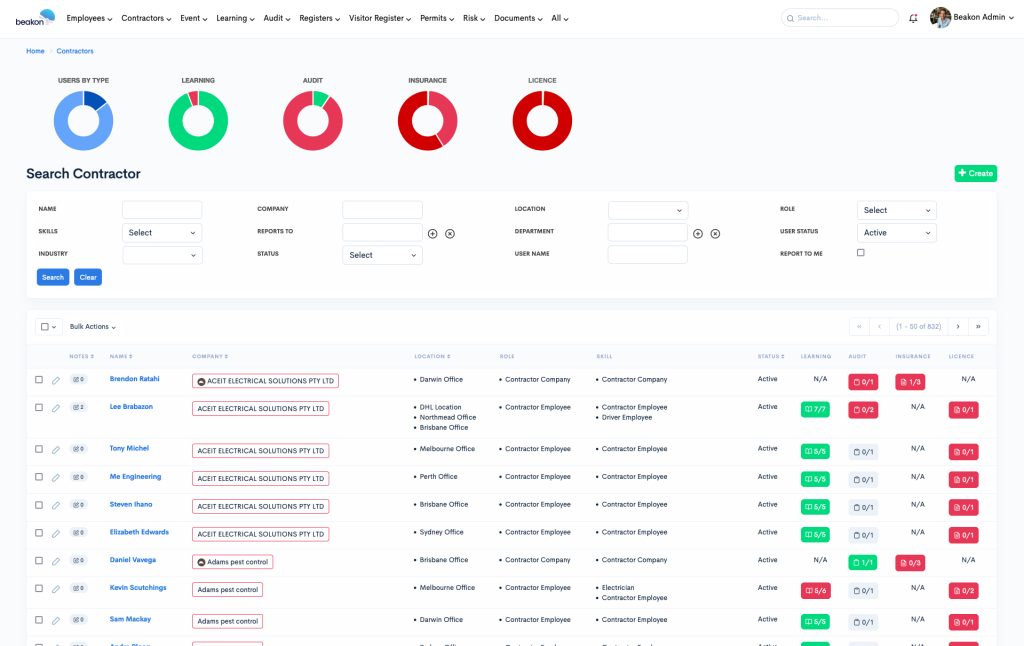This screenshot has height=646, width=1024.
Task: Click the Licence 0/1 badge for Tony Michel
Action: [963, 450]
